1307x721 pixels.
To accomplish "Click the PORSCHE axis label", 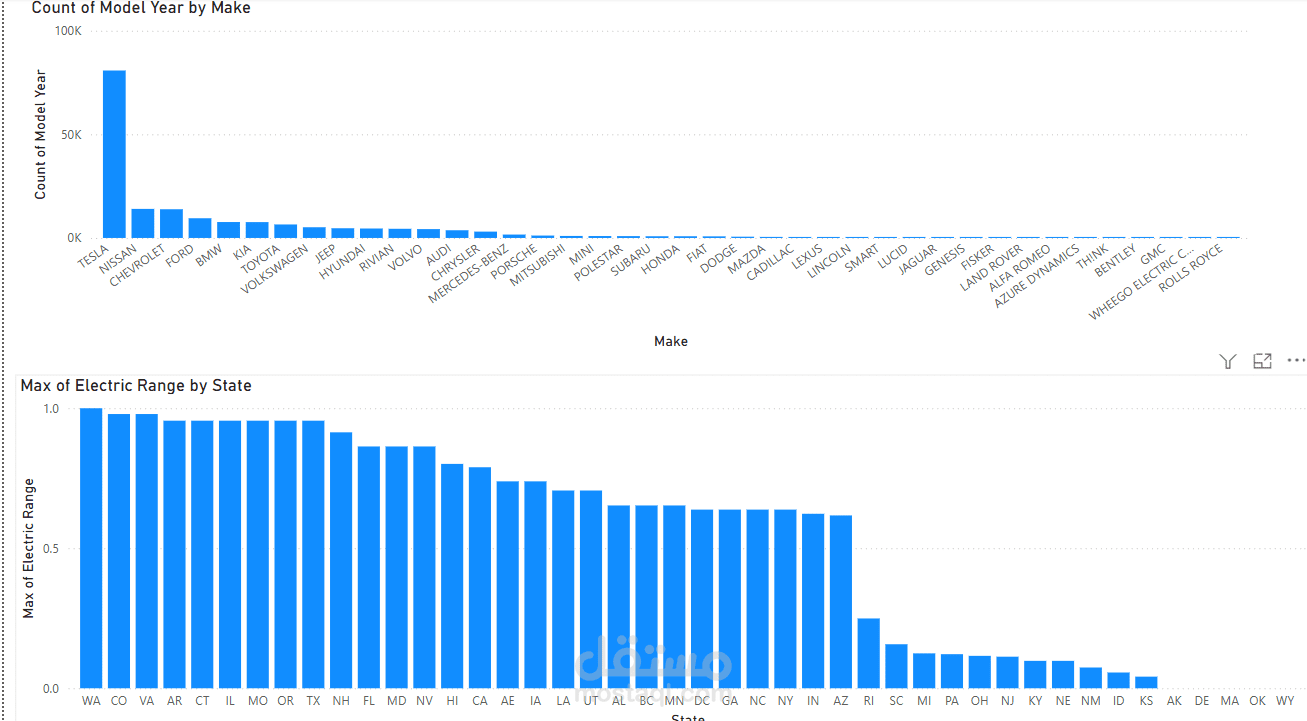I will [516, 262].
